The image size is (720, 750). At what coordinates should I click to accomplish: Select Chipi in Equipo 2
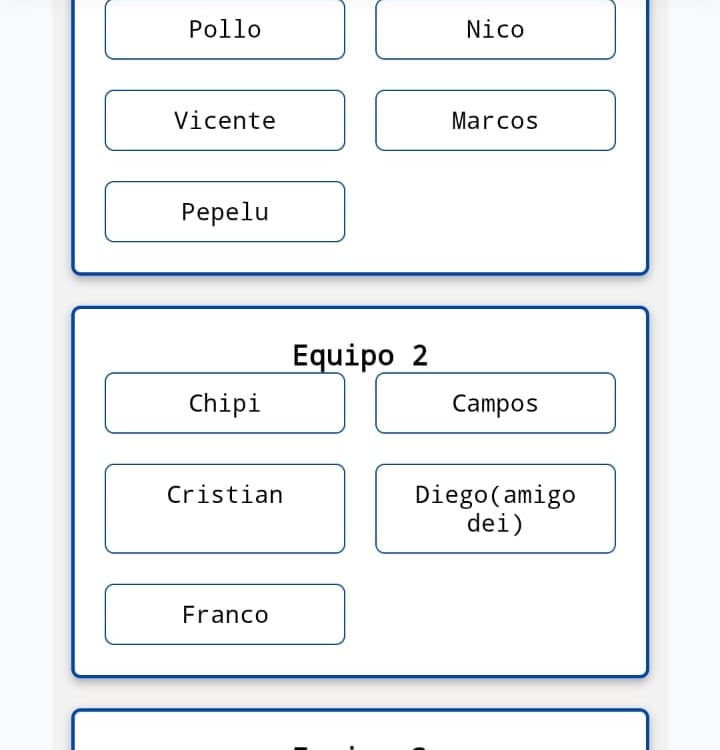(x=225, y=403)
